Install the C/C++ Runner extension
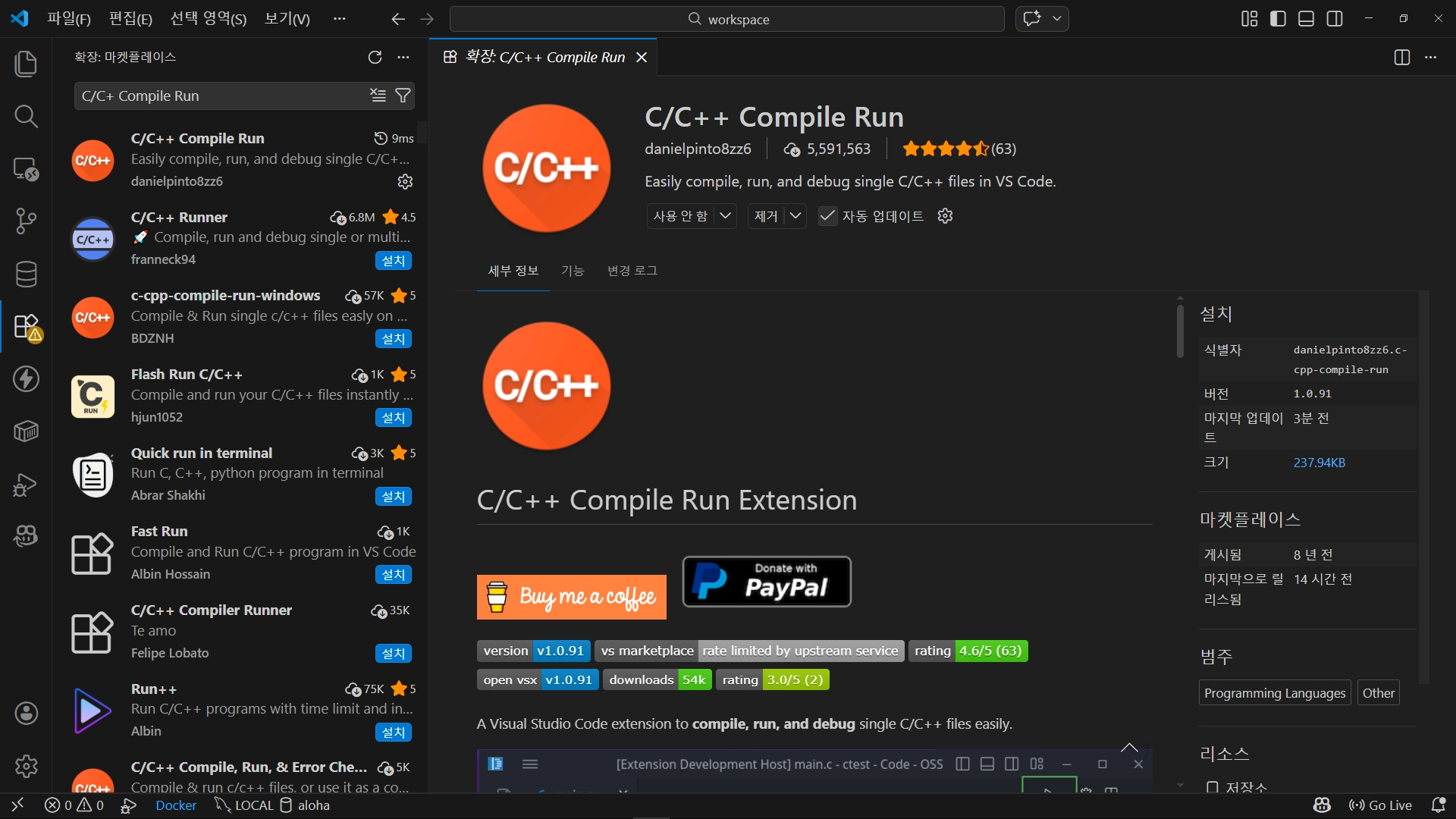Screen dimensions: 1456x819 (393, 260)
